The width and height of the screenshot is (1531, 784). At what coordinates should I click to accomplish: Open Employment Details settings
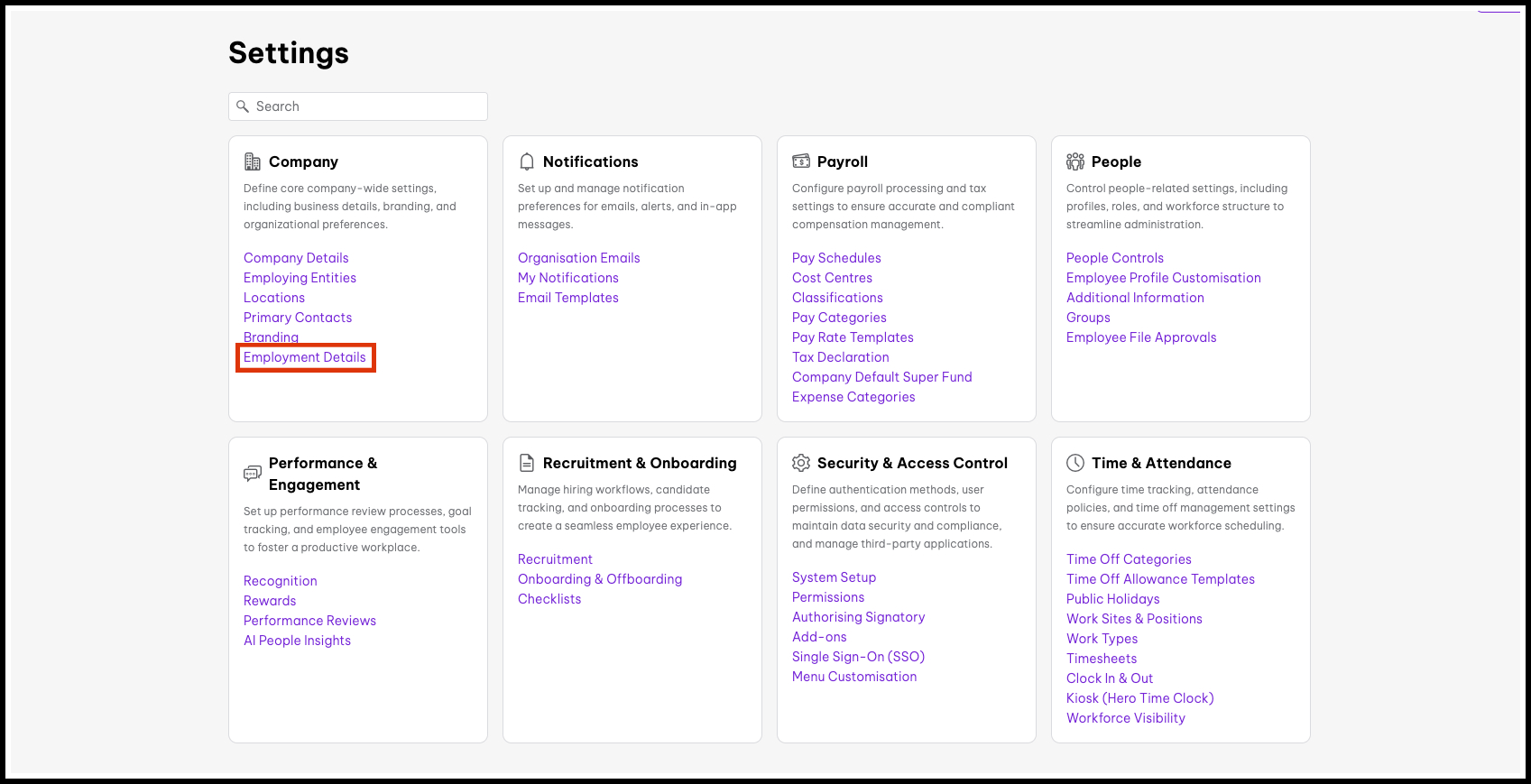pos(305,357)
